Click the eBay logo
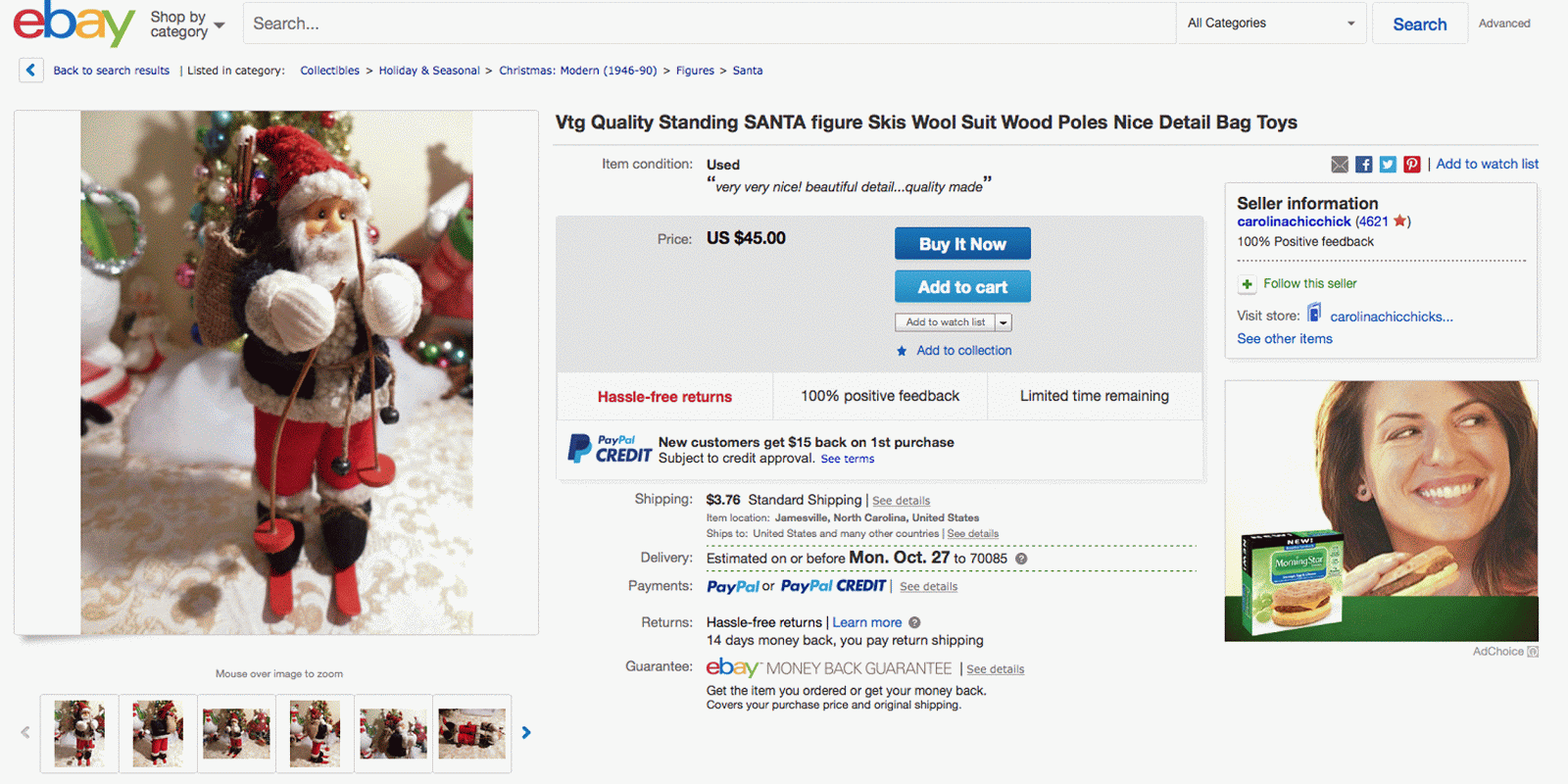1568x784 pixels. pos(73,24)
